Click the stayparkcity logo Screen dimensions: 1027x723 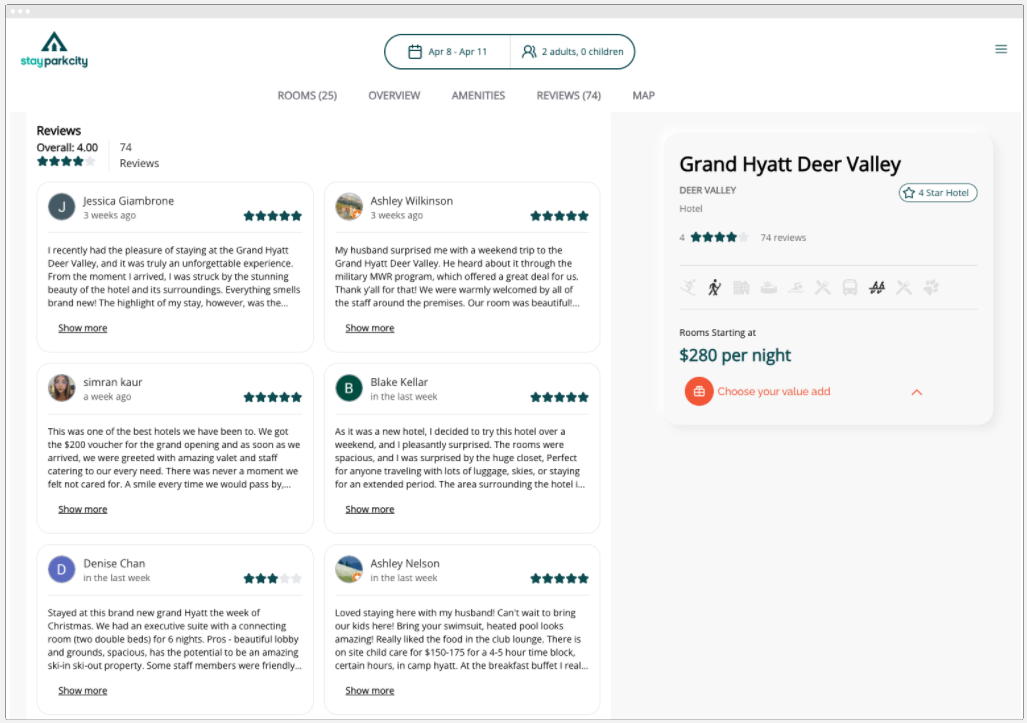click(54, 50)
